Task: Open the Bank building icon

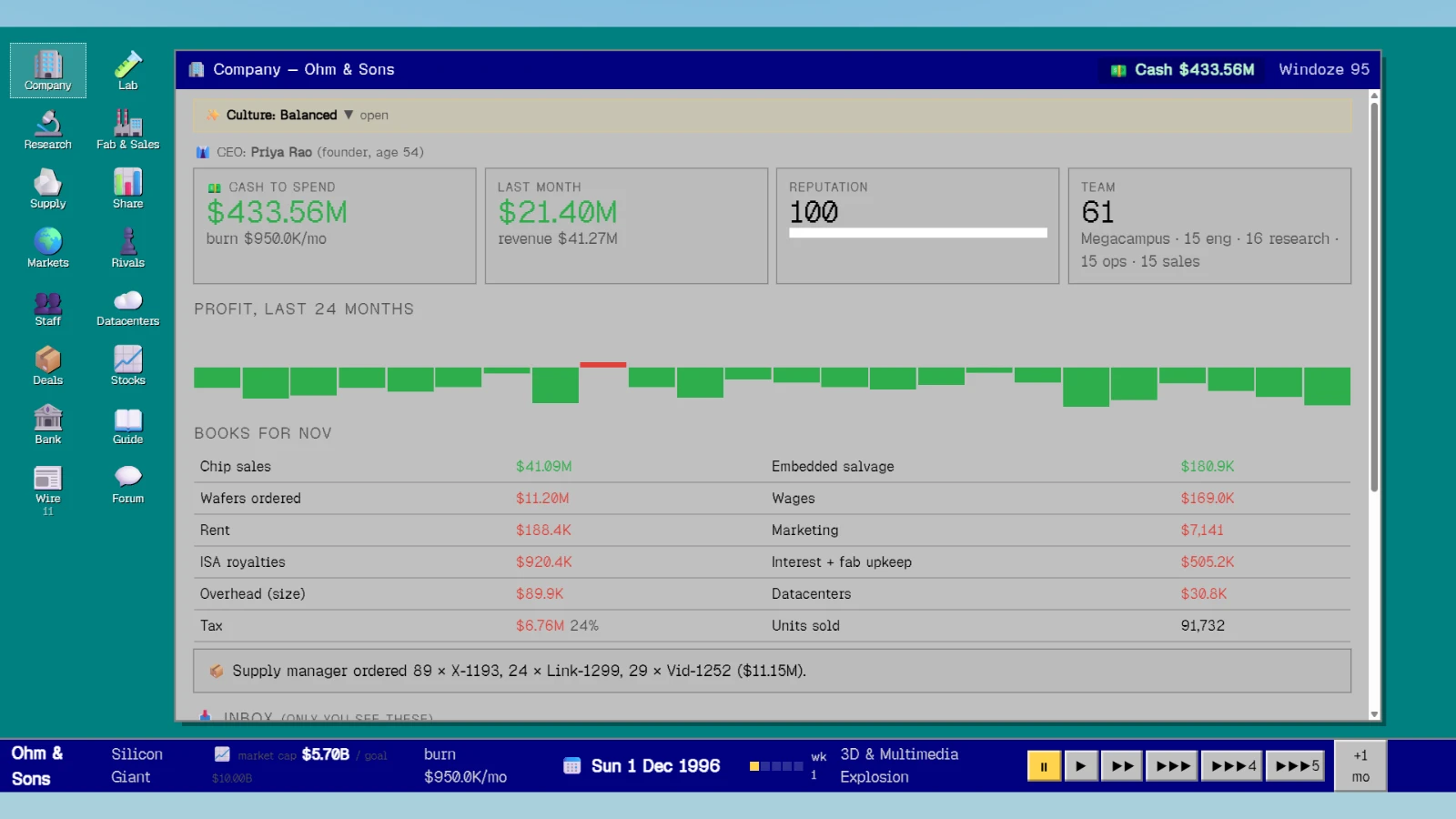Action: click(47, 424)
